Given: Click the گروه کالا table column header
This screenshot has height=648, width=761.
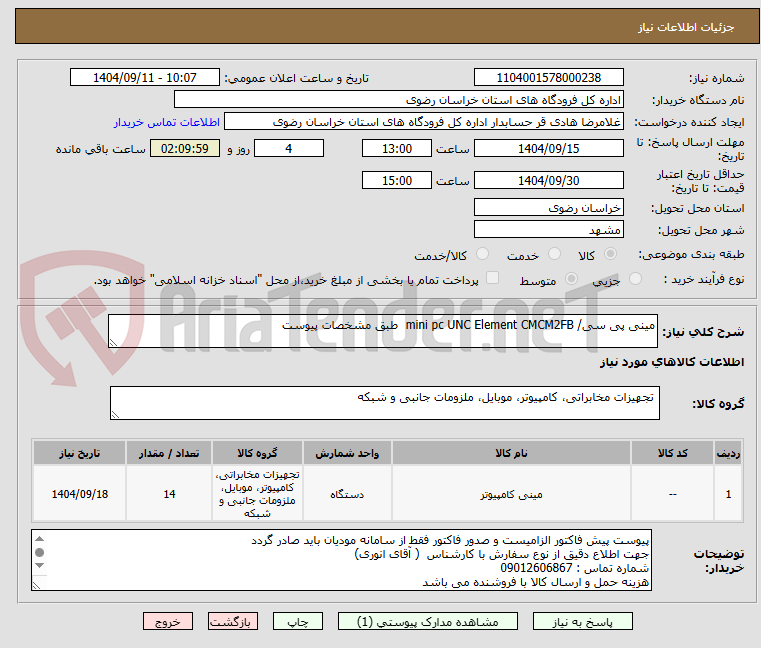Looking at the screenshot, I should (257, 453).
